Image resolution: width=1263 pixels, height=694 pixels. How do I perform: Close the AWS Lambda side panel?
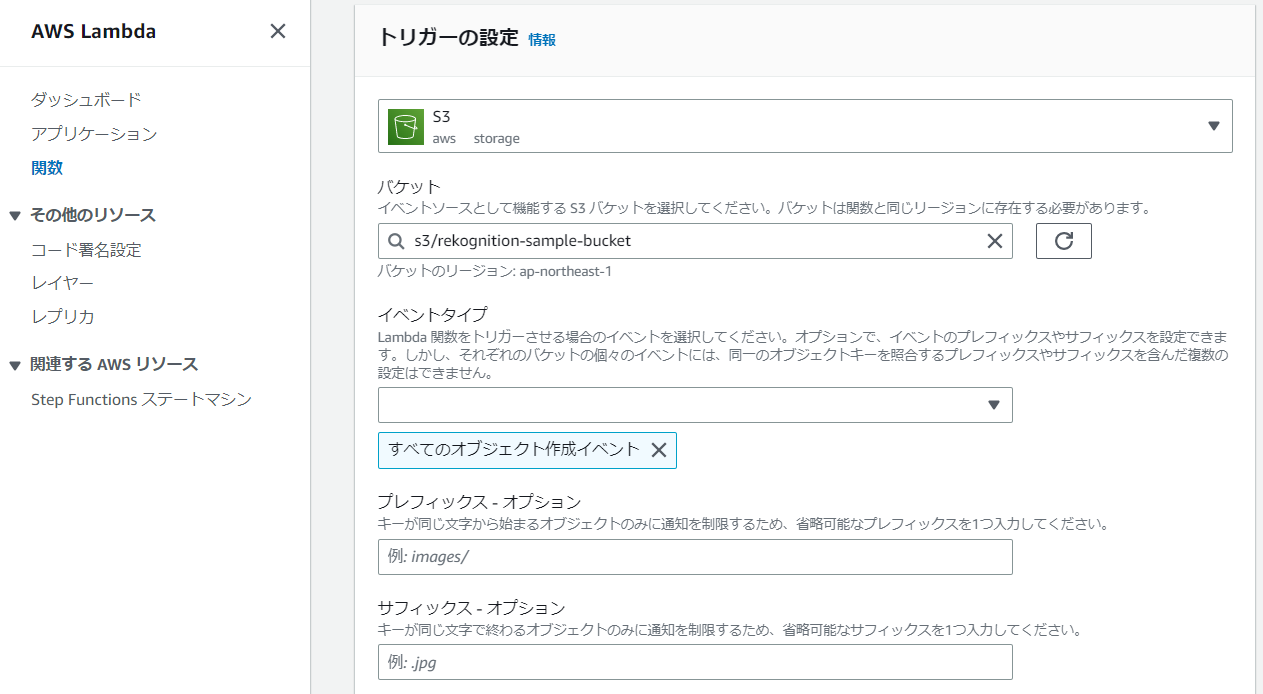click(278, 31)
